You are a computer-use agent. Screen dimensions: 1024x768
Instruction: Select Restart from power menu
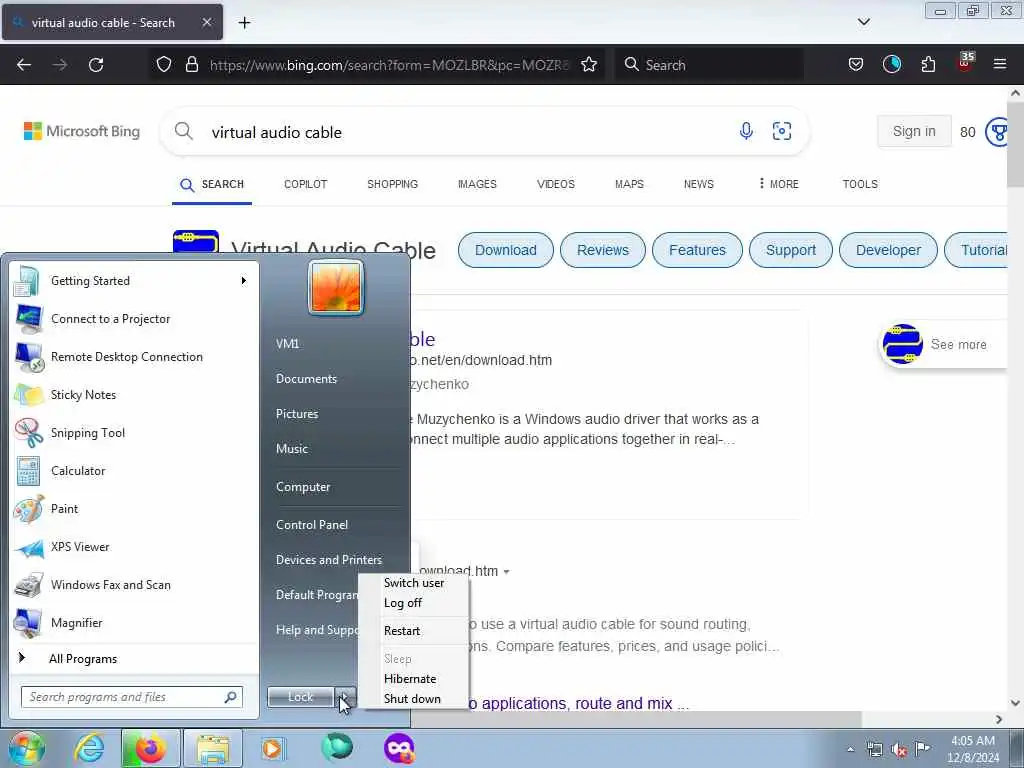(x=402, y=631)
